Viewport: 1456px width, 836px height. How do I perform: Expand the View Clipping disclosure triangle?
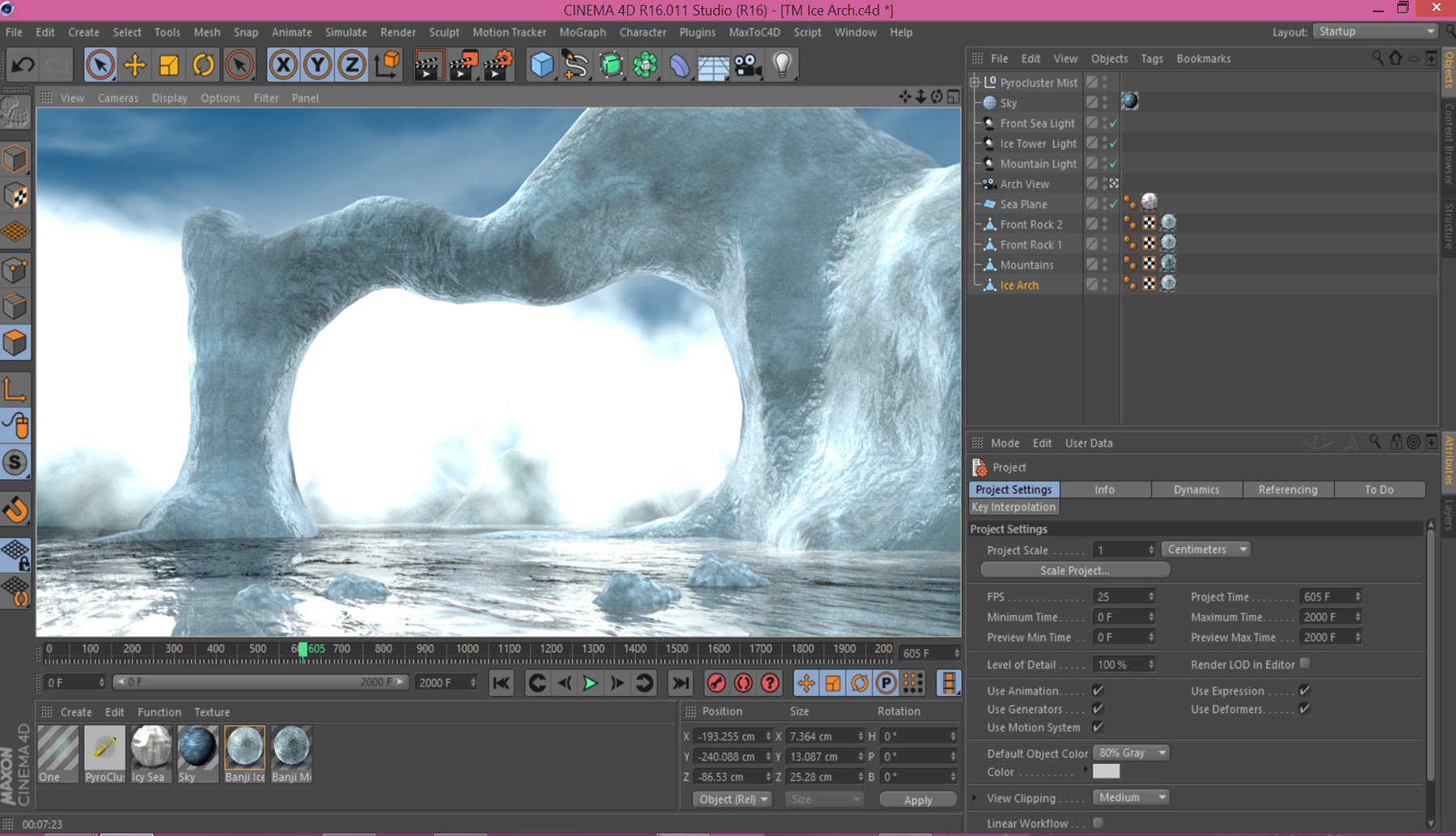pos(975,798)
